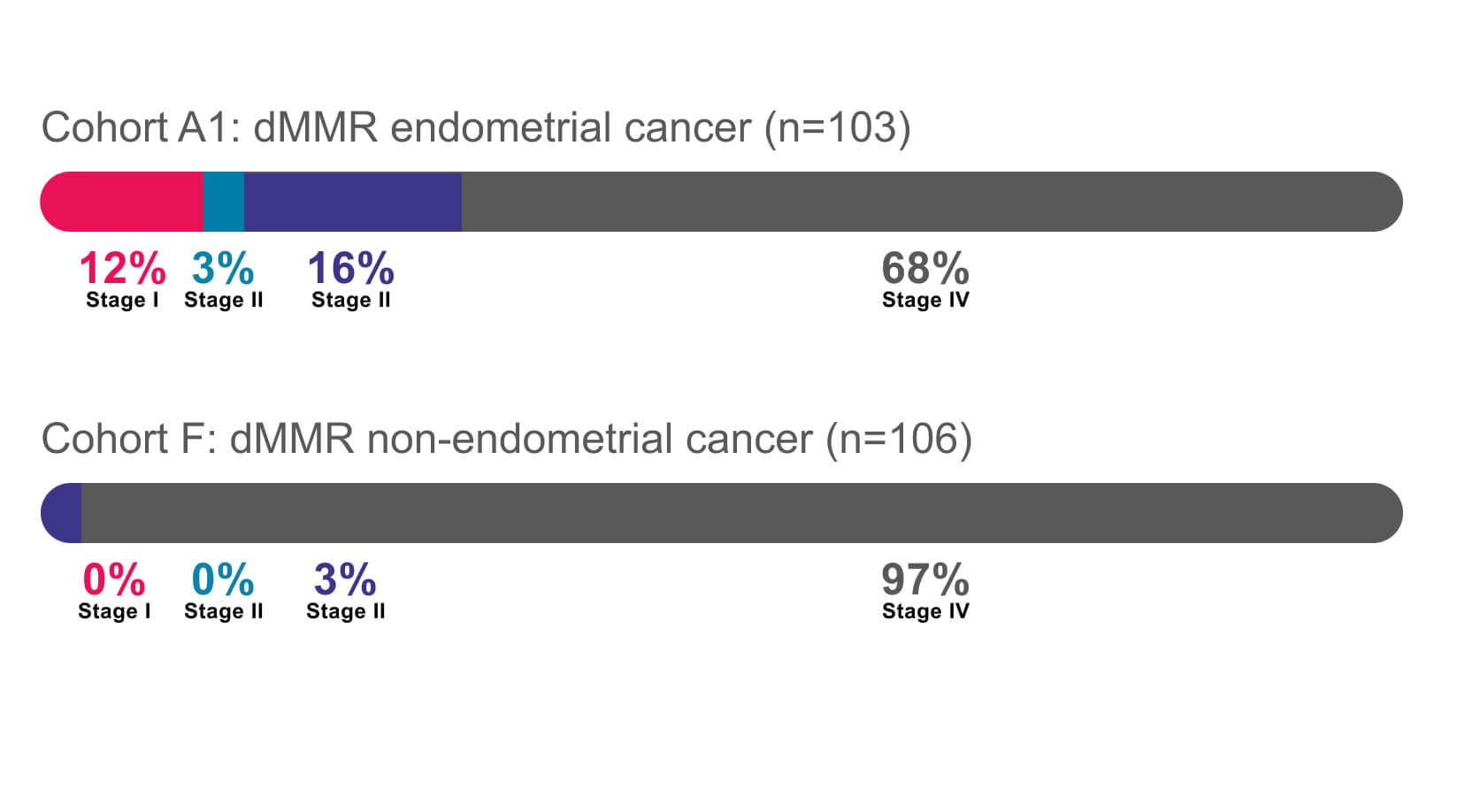1465x812 pixels.
Task: Click the purple segment in Cohort A1 bar
Action: pos(352,202)
